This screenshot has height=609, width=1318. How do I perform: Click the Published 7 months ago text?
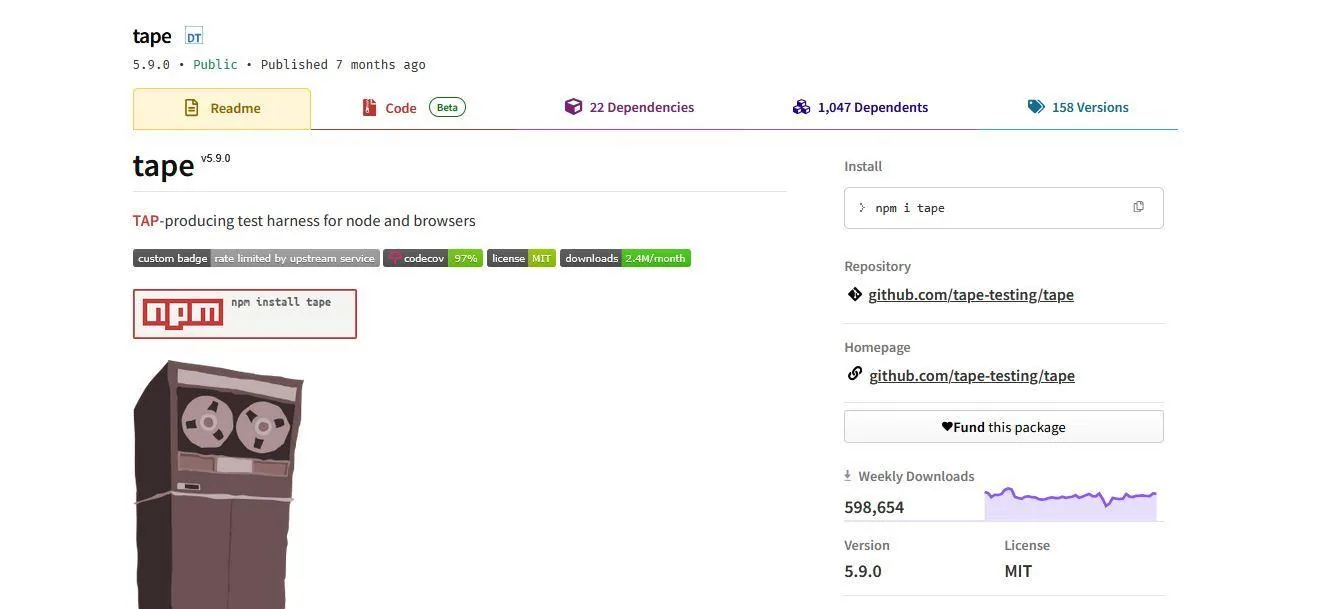(343, 64)
